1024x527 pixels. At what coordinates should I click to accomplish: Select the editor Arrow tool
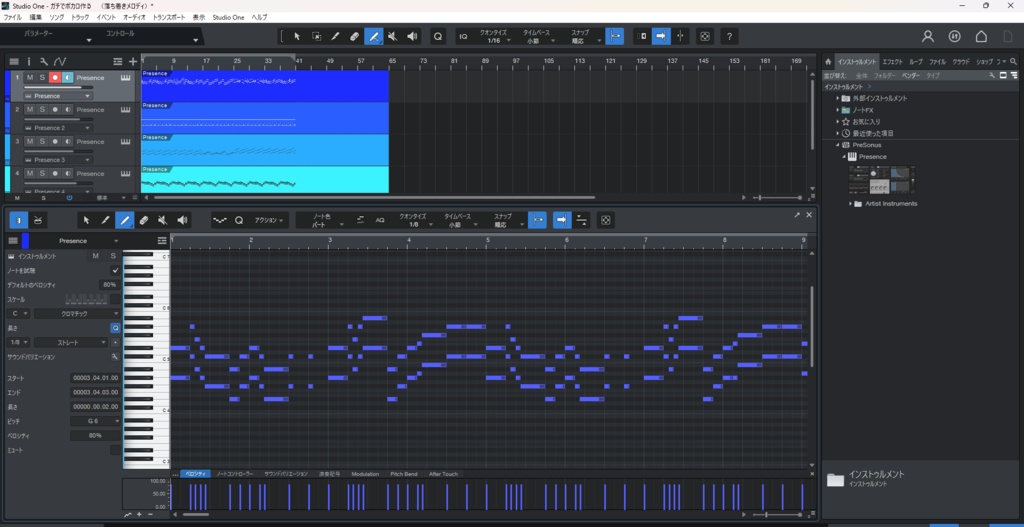pyautogui.click(x=86, y=220)
